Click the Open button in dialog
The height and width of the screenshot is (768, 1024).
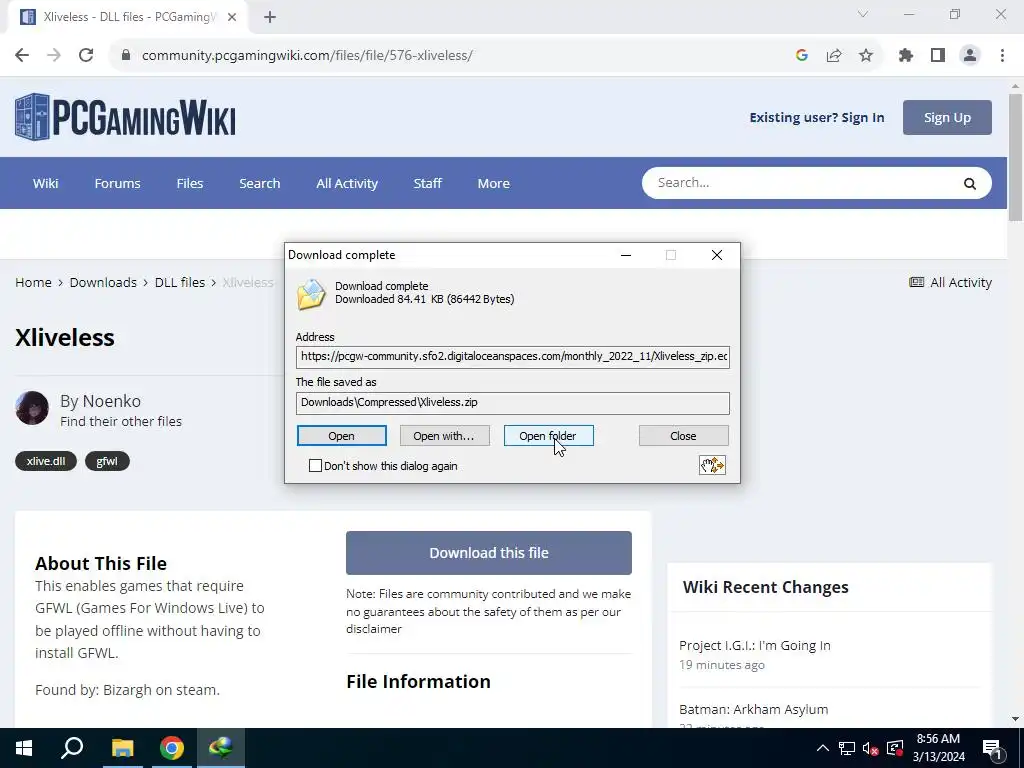point(342,436)
